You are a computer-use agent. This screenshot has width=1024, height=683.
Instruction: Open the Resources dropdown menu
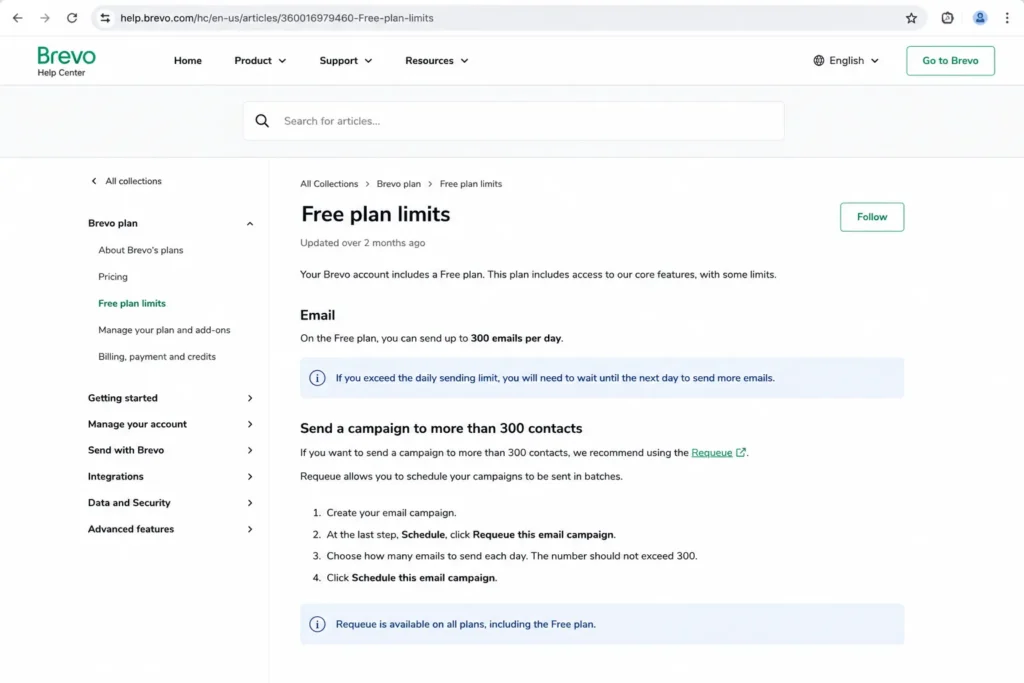coord(436,61)
